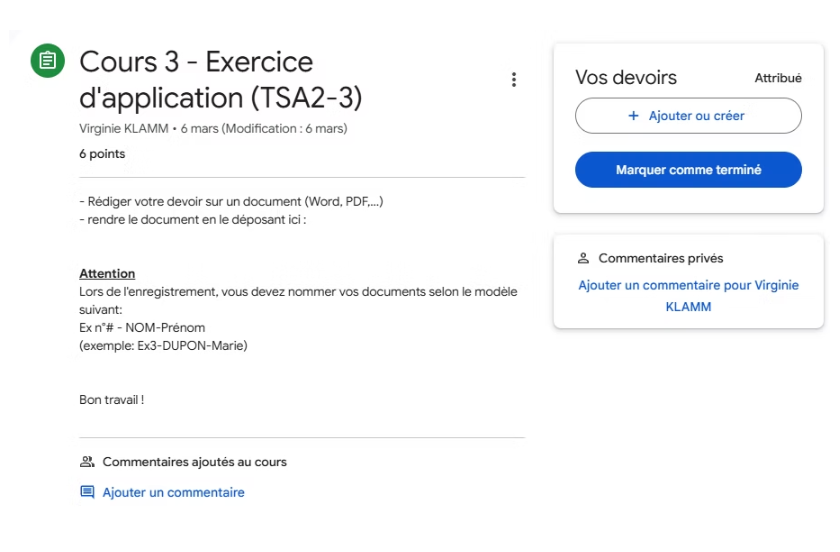Add a private comment for Virginie KLAMM
The image size is (840, 552).
tap(688, 296)
